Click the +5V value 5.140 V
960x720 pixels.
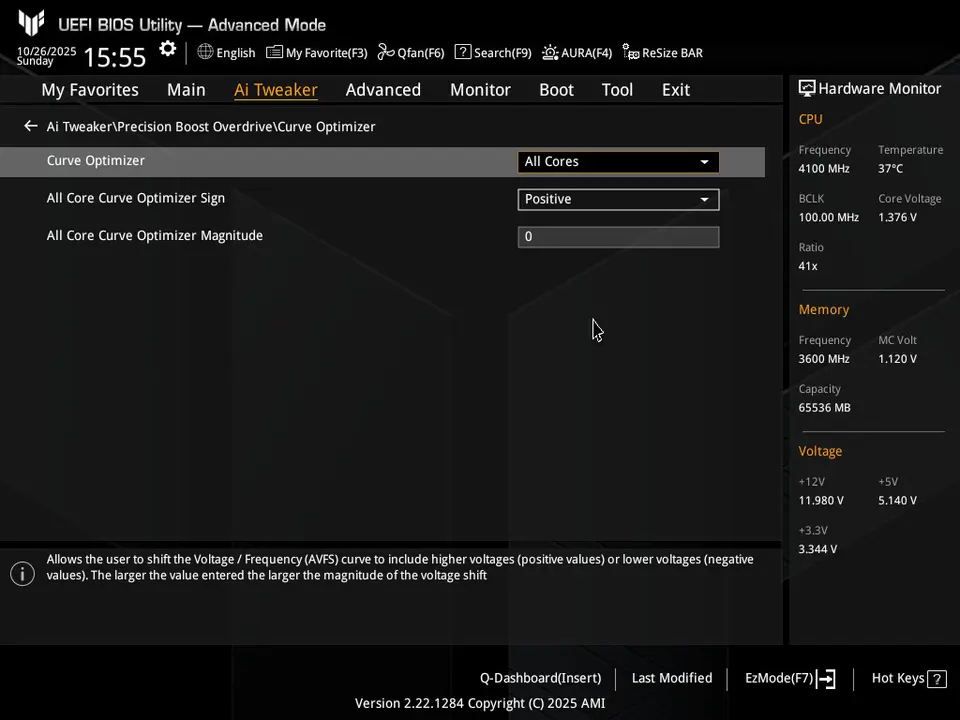coord(898,501)
